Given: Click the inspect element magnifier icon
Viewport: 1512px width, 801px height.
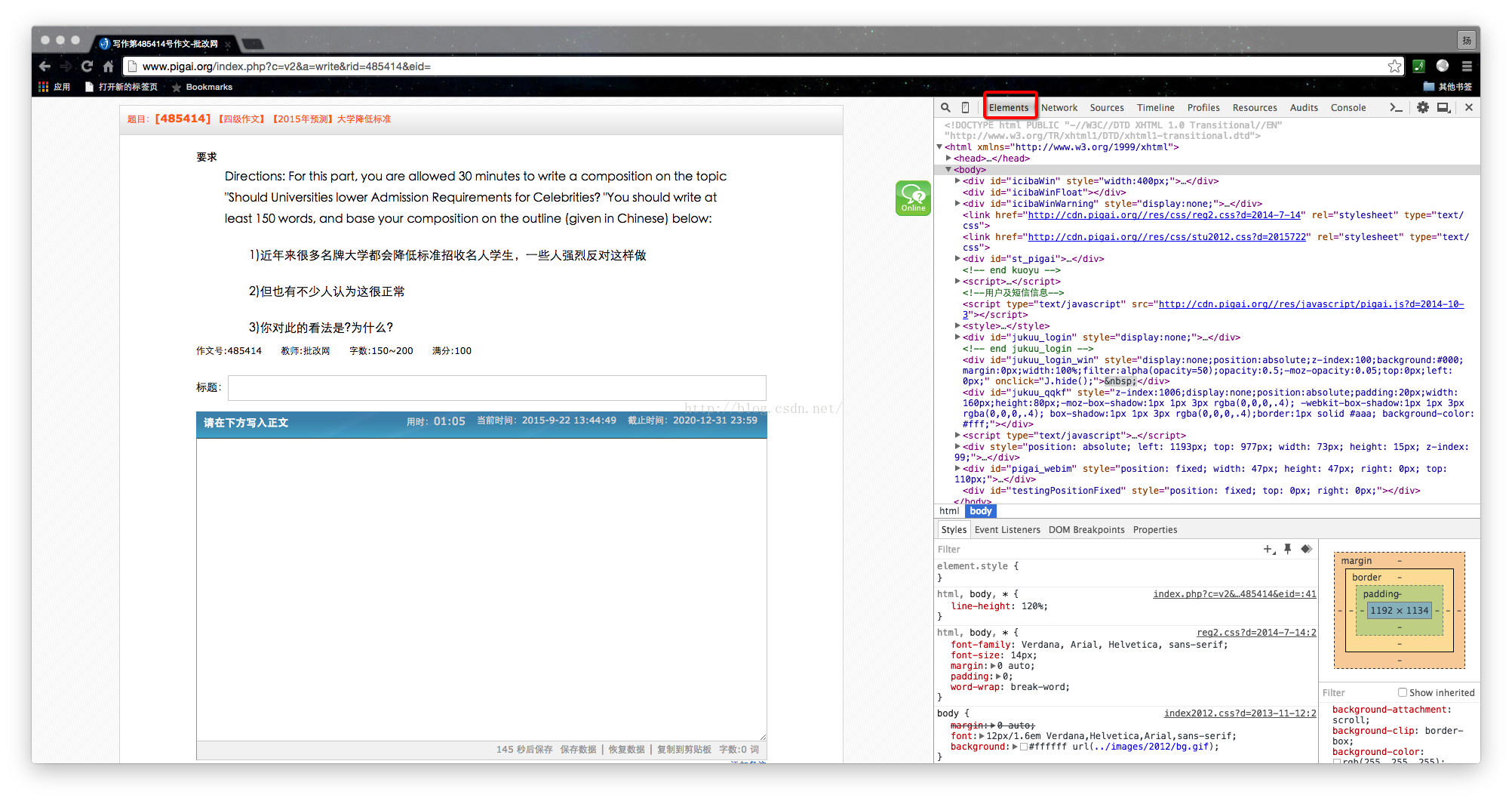Looking at the screenshot, I should 945,108.
